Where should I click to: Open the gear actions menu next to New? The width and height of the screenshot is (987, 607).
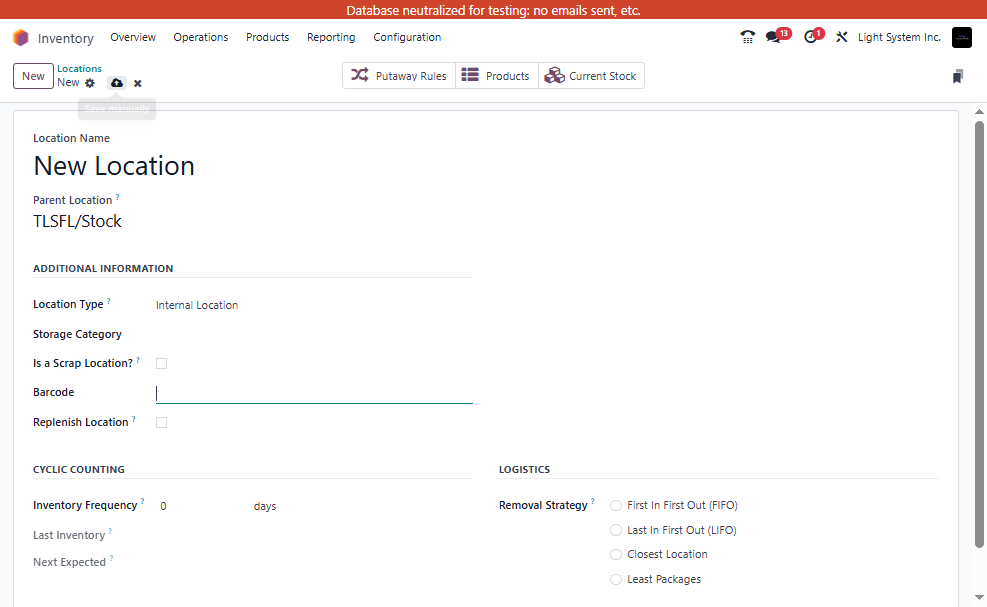(x=90, y=83)
